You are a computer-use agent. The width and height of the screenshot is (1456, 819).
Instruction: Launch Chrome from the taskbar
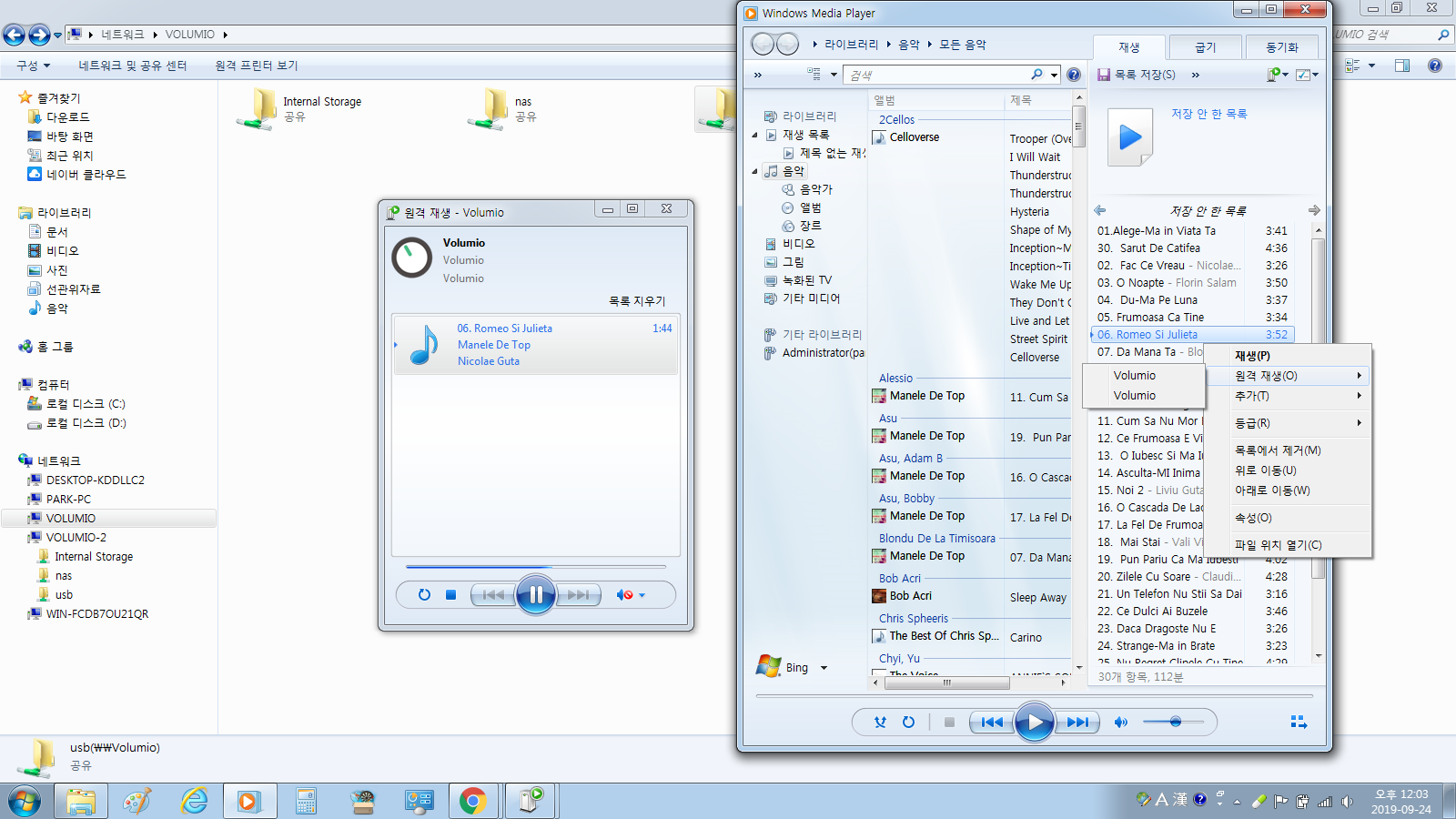(x=472, y=801)
